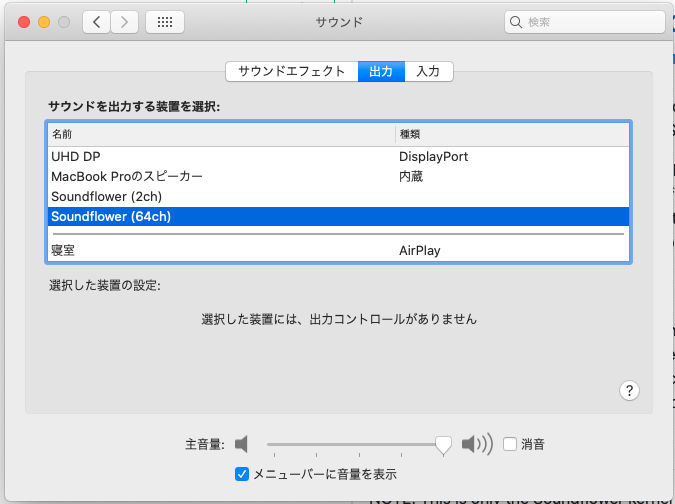
Task: Click in the 検索 search field
Action: 585,22
